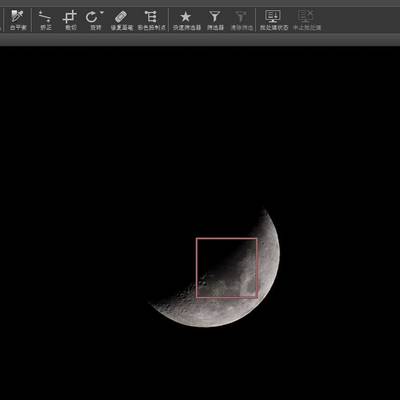
Task: Pick the Retouch Brush (修复画笔) tool
Action: [x=121, y=17]
